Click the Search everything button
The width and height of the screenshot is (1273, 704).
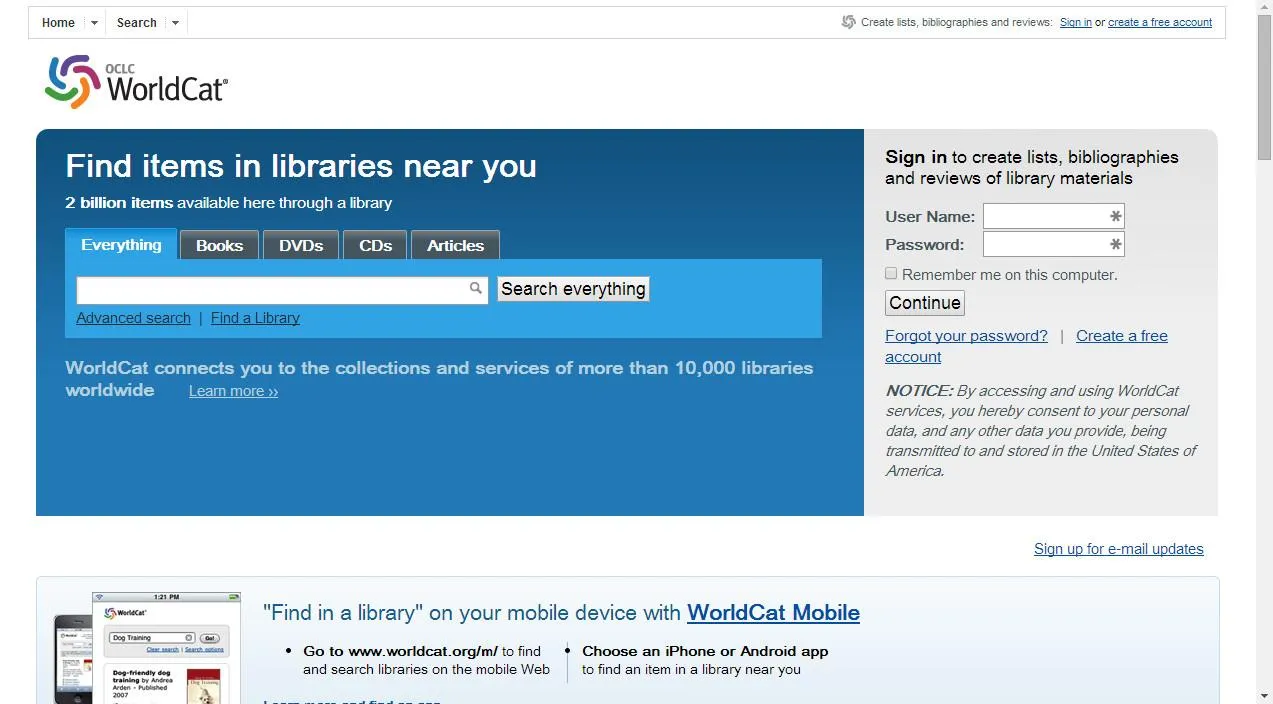tap(572, 289)
